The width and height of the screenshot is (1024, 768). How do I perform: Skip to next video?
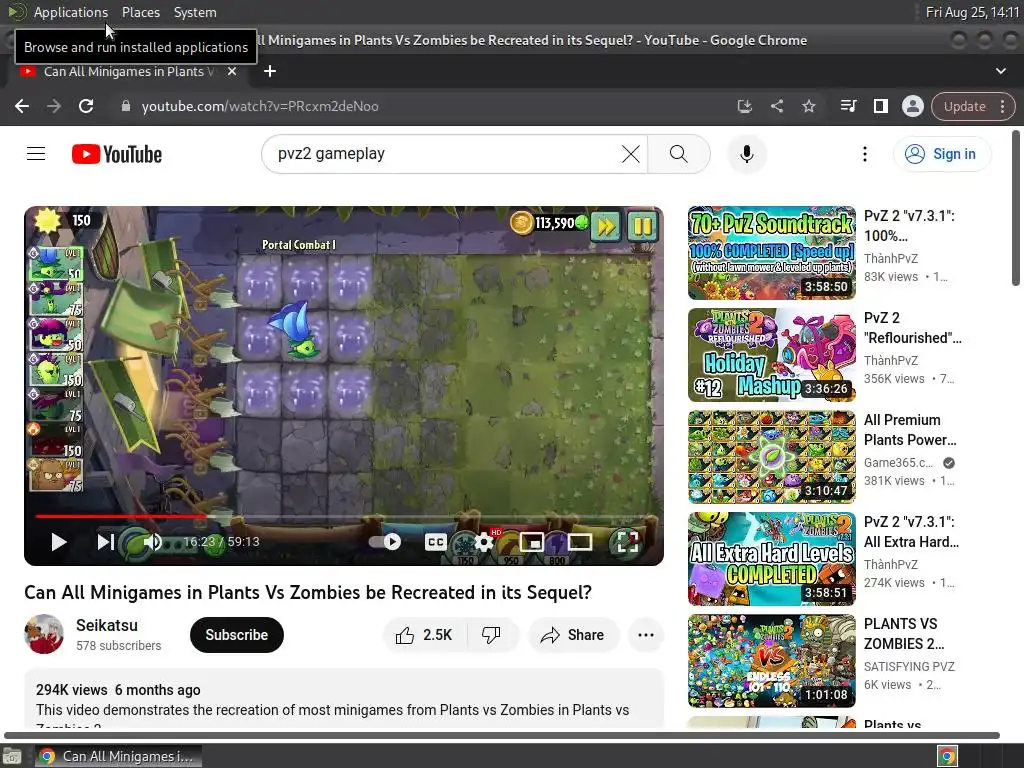pyautogui.click(x=105, y=542)
